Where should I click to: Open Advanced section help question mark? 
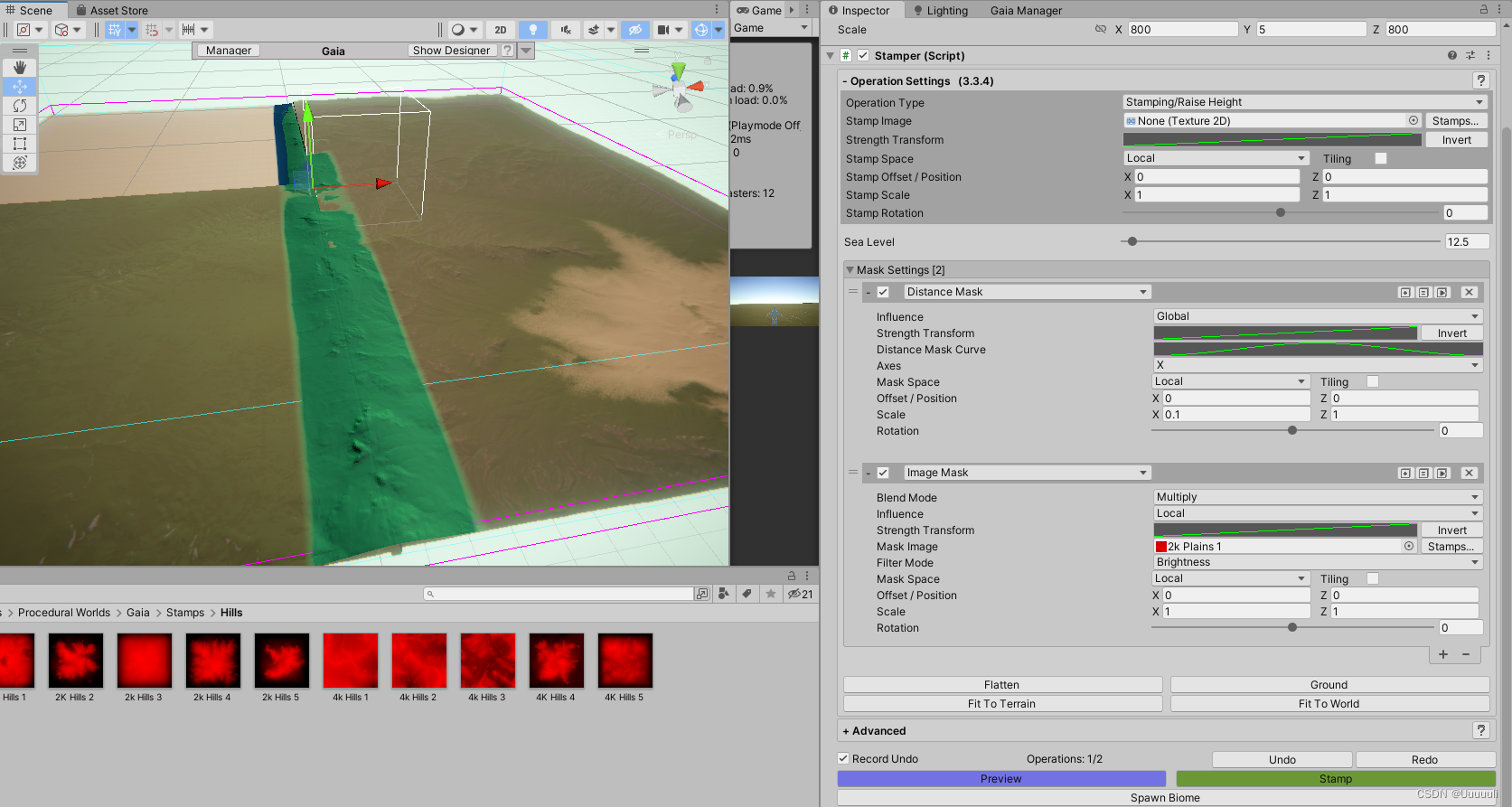pos(1481,730)
